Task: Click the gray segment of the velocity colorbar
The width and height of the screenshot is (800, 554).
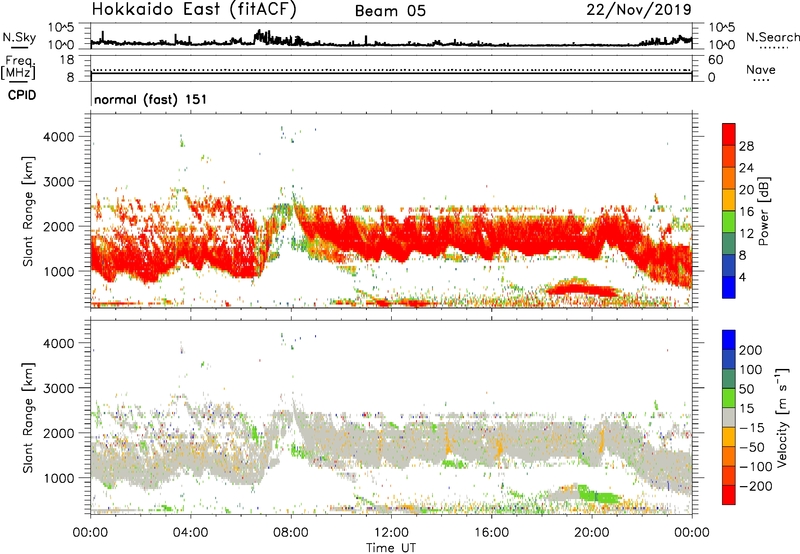Action: click(x=729, y=417)
